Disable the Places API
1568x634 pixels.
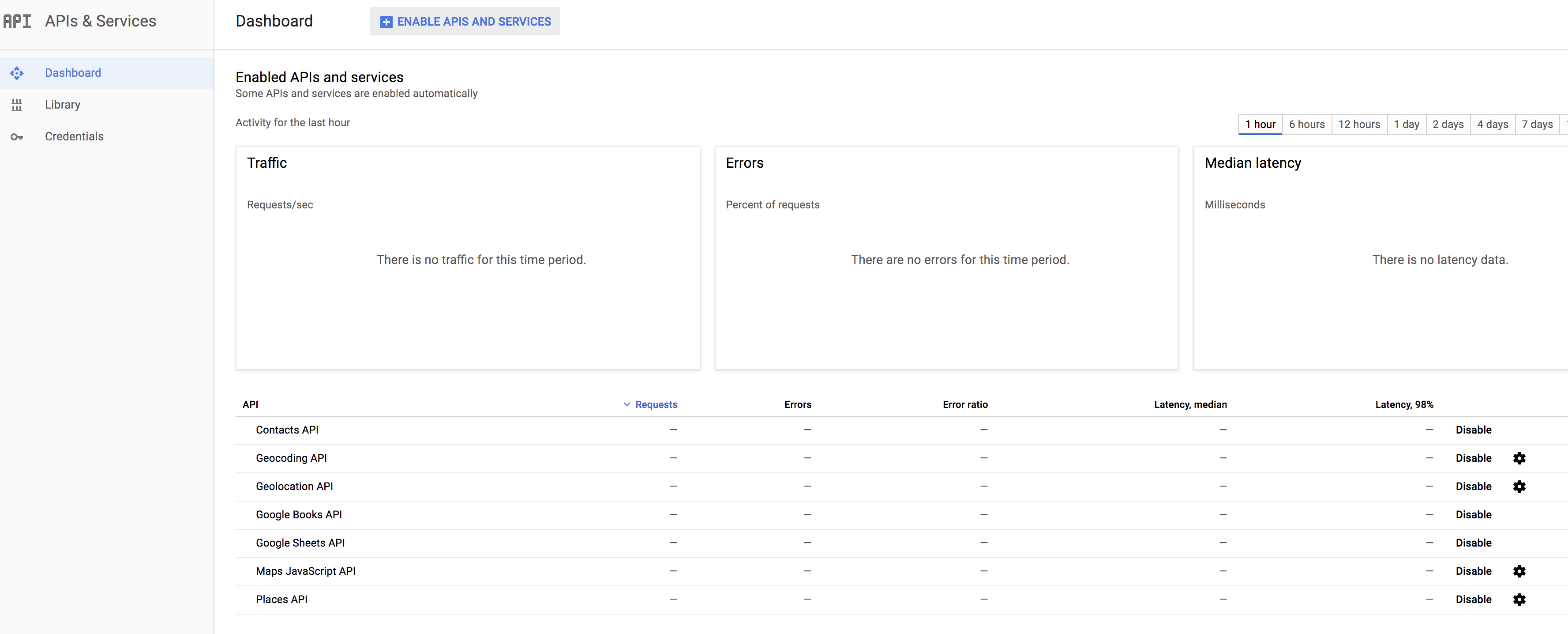(1473, 599)
